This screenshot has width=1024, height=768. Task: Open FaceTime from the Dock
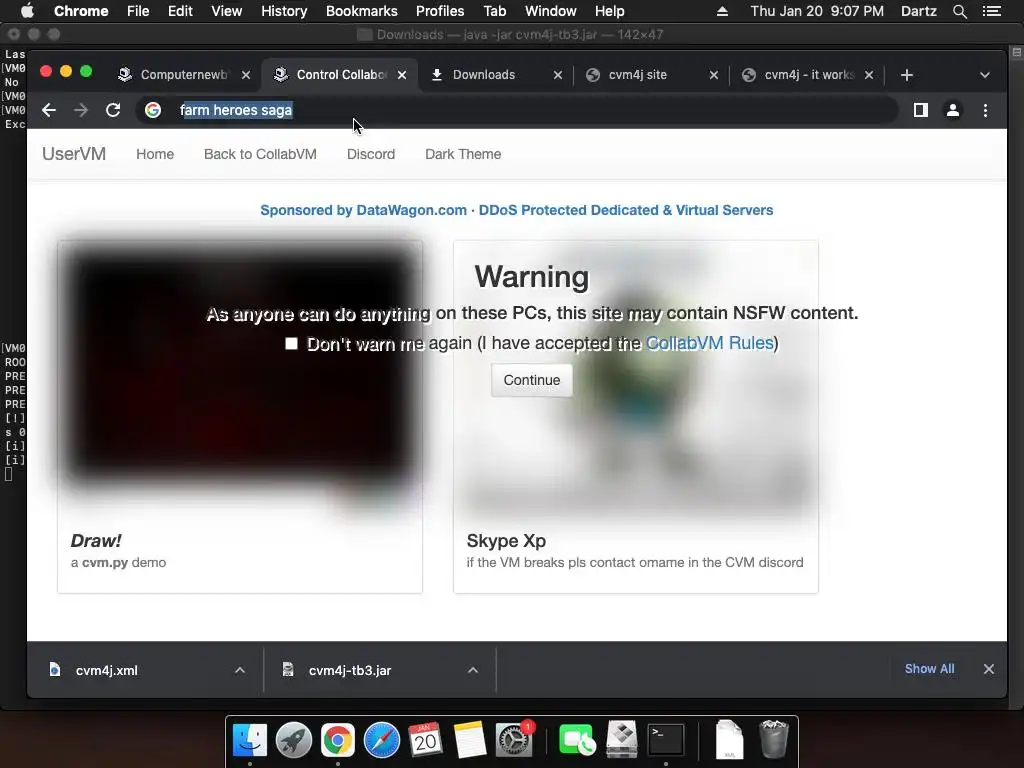[577, 740]
